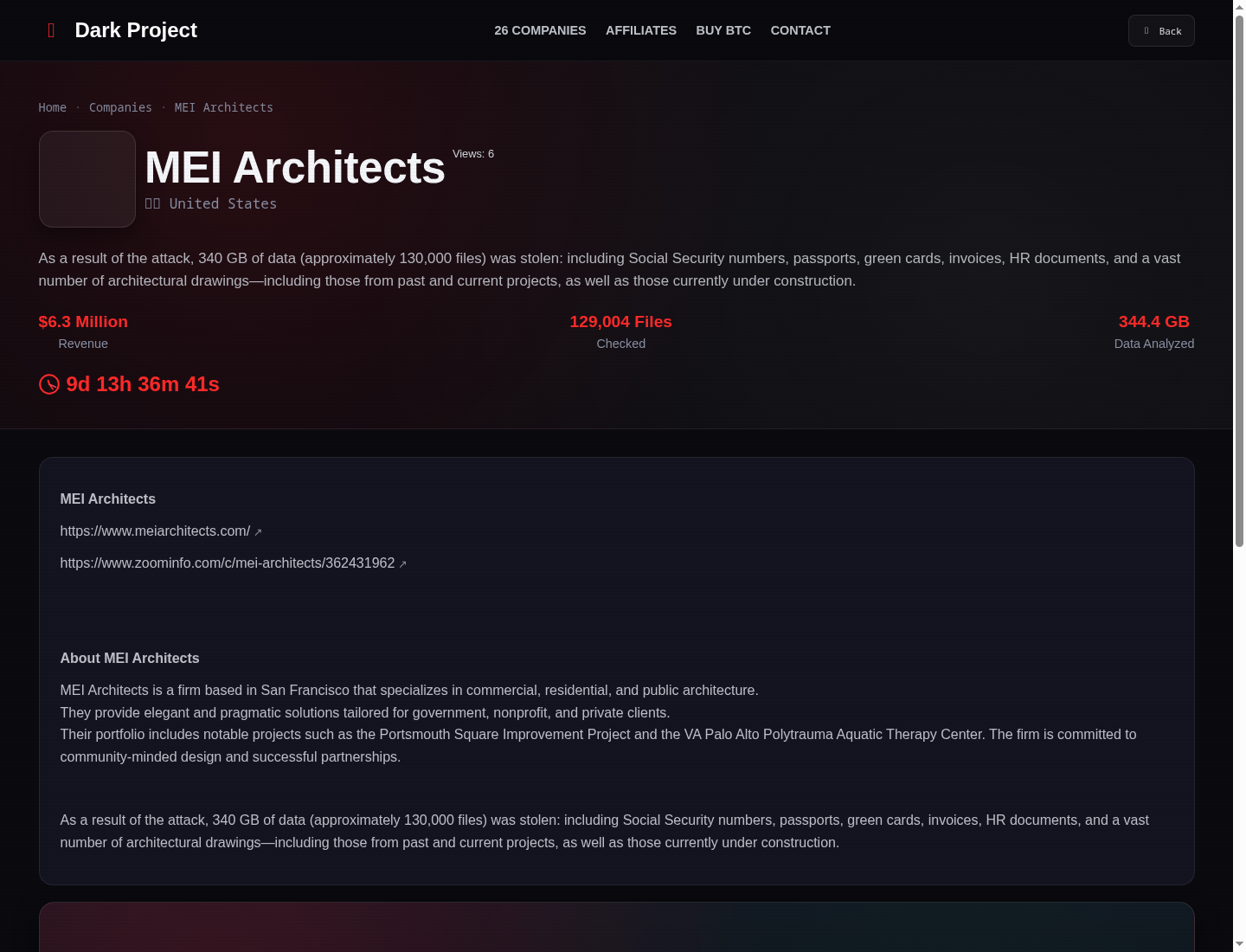Click the Data Analyzed label

[1154, 344]
